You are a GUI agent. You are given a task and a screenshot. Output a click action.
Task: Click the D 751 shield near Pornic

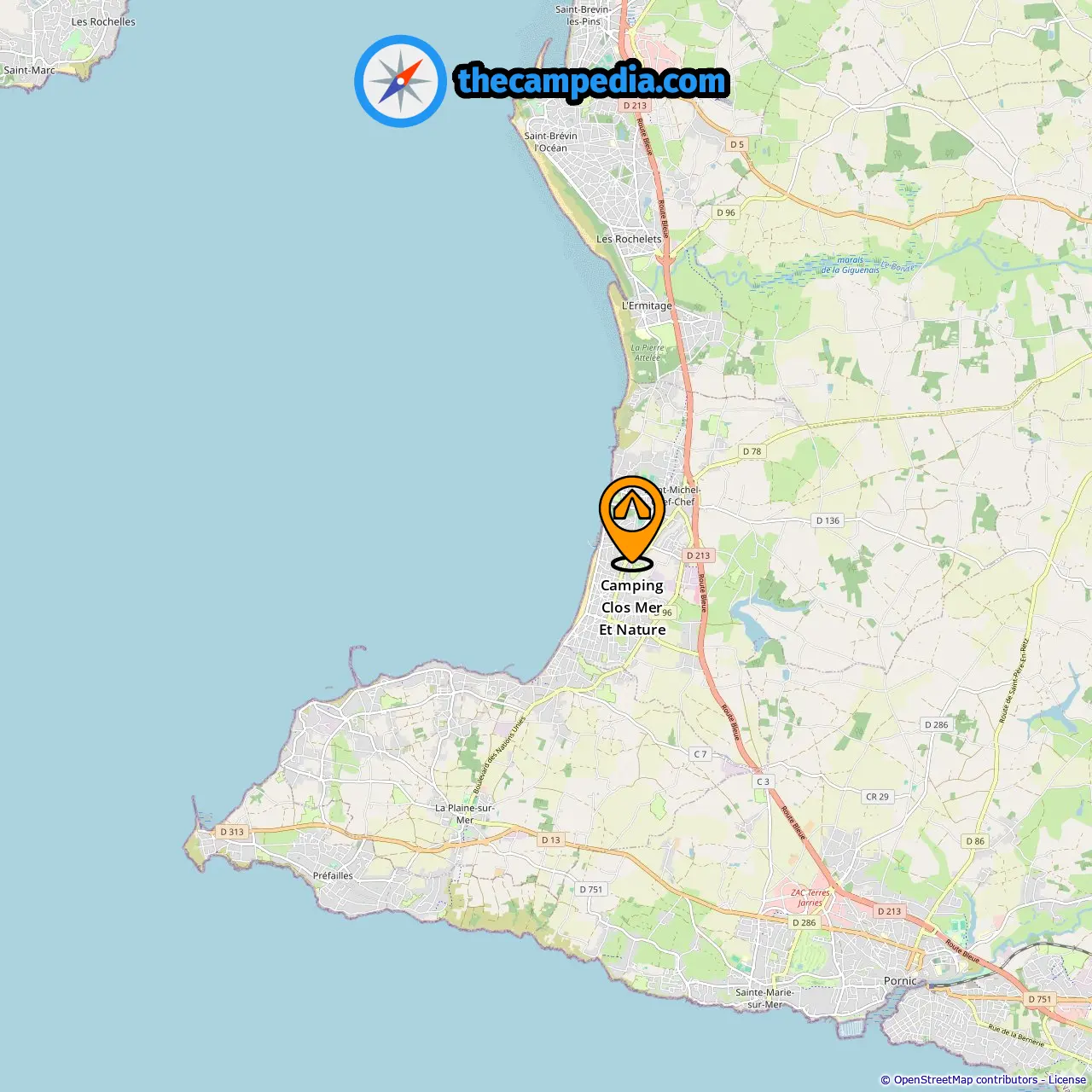(x=1040, y=999)
